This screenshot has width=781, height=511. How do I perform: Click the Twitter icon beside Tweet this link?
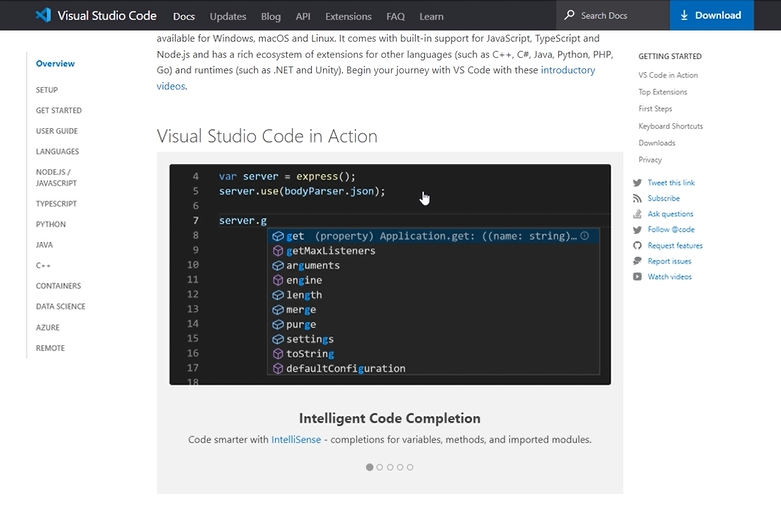point(637,183)
